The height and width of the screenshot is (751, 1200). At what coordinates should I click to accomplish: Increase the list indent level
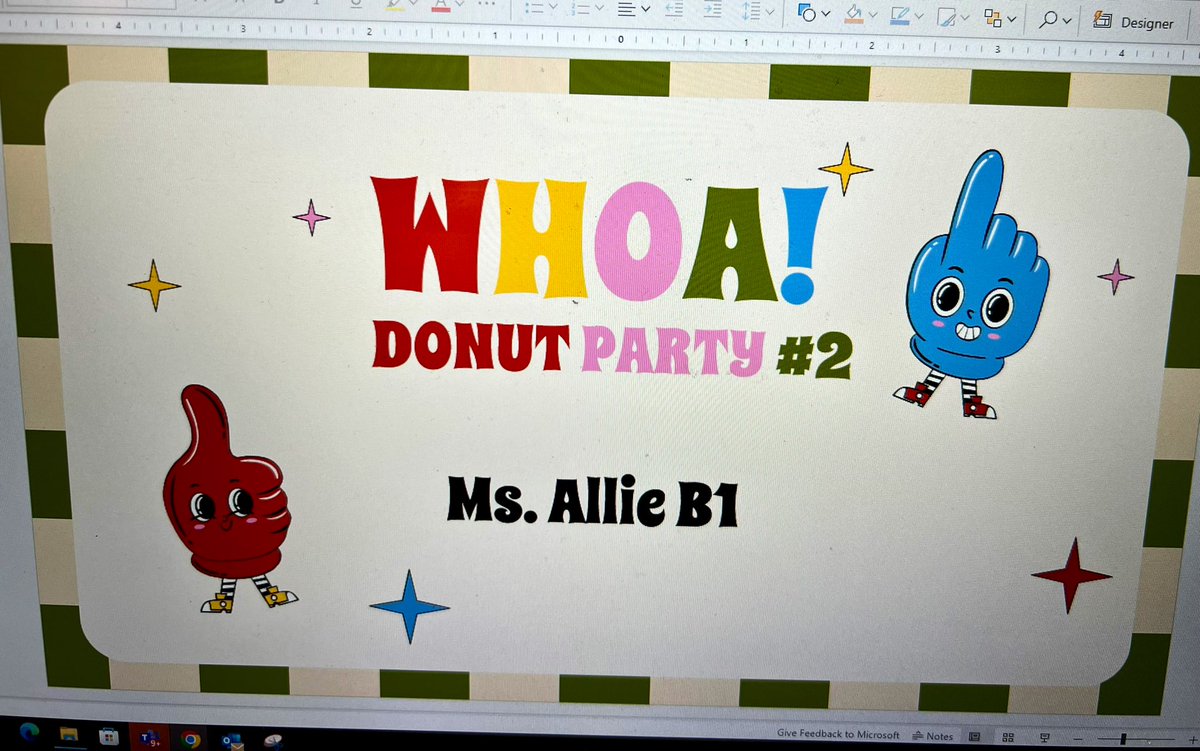(x=711, y=8)
